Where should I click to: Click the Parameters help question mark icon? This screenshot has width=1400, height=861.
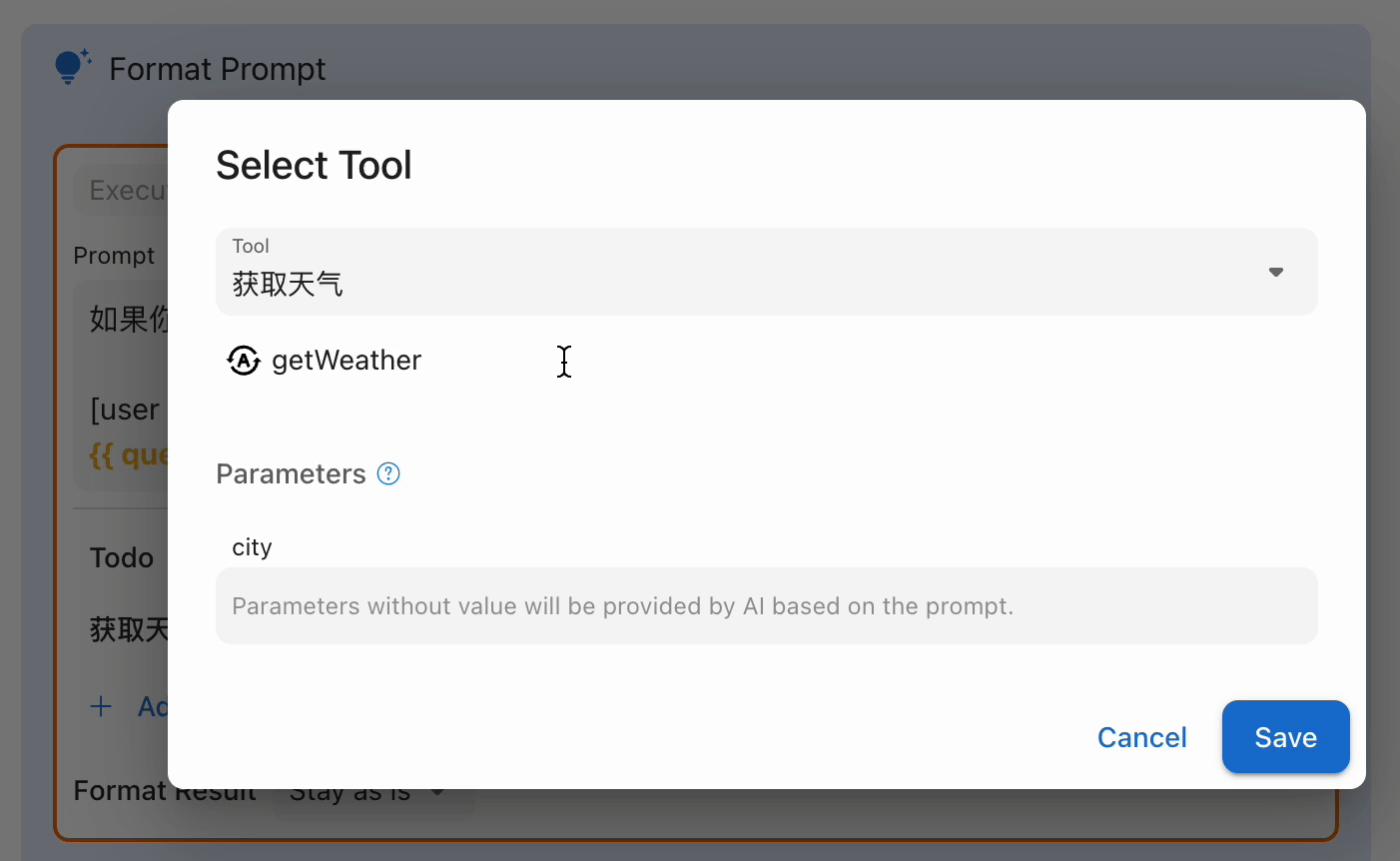click(388, 473)
